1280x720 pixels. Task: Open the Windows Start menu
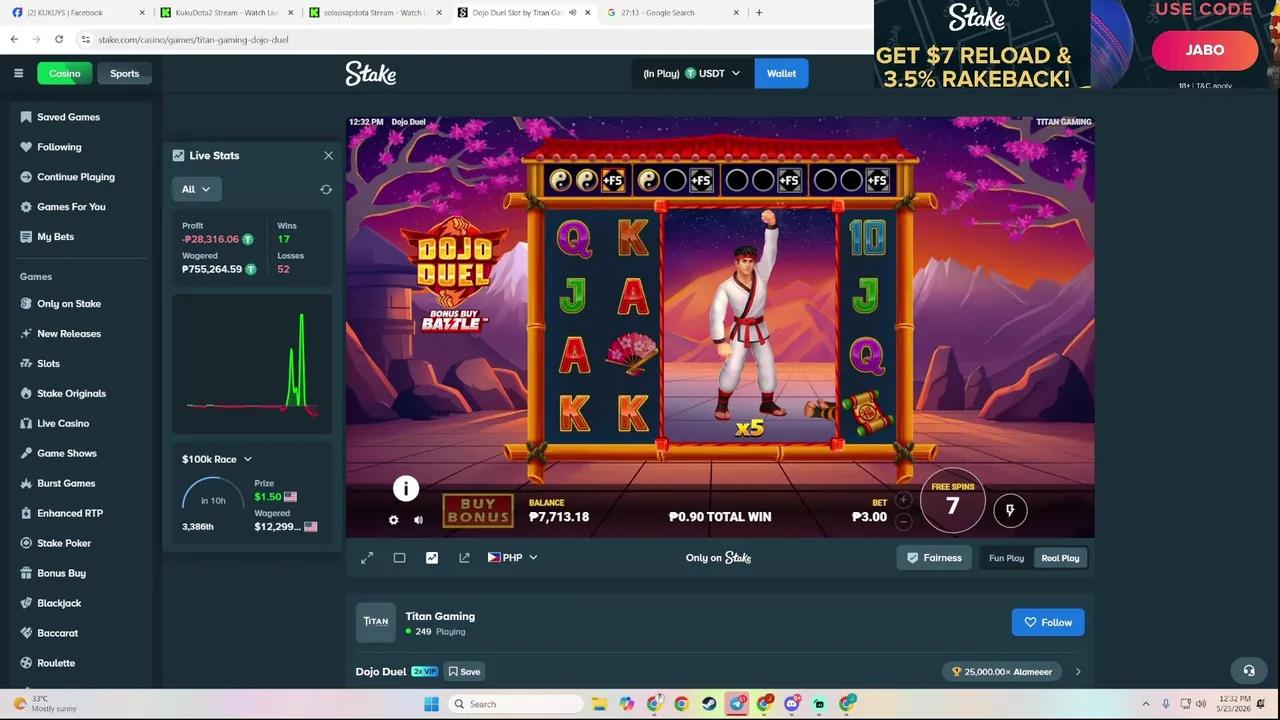tap(431, 704)
